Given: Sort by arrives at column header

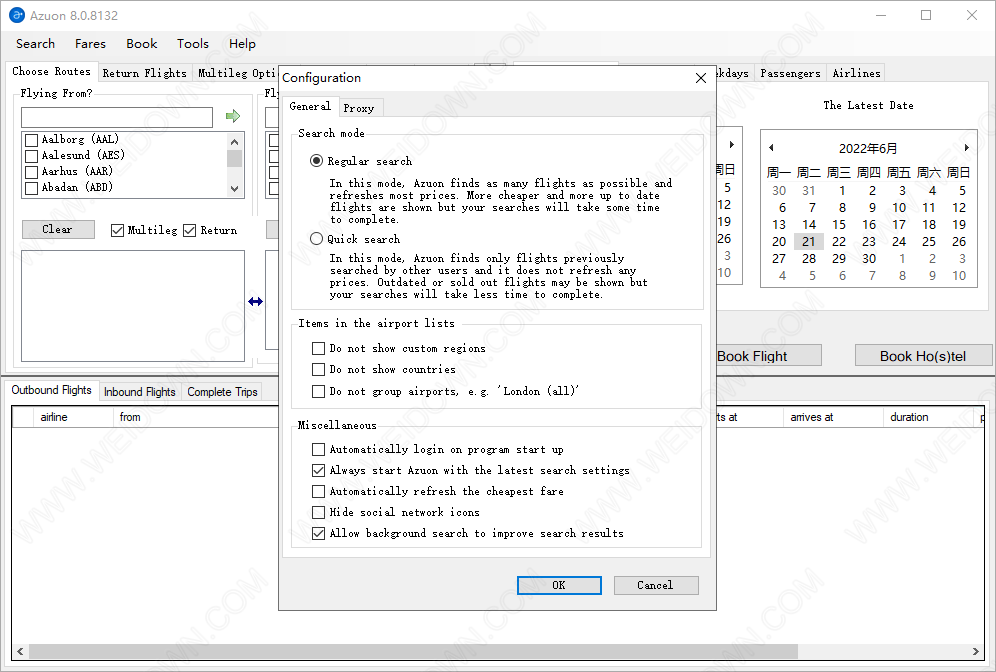Looking at the screenshot, I should pos(833,417).
